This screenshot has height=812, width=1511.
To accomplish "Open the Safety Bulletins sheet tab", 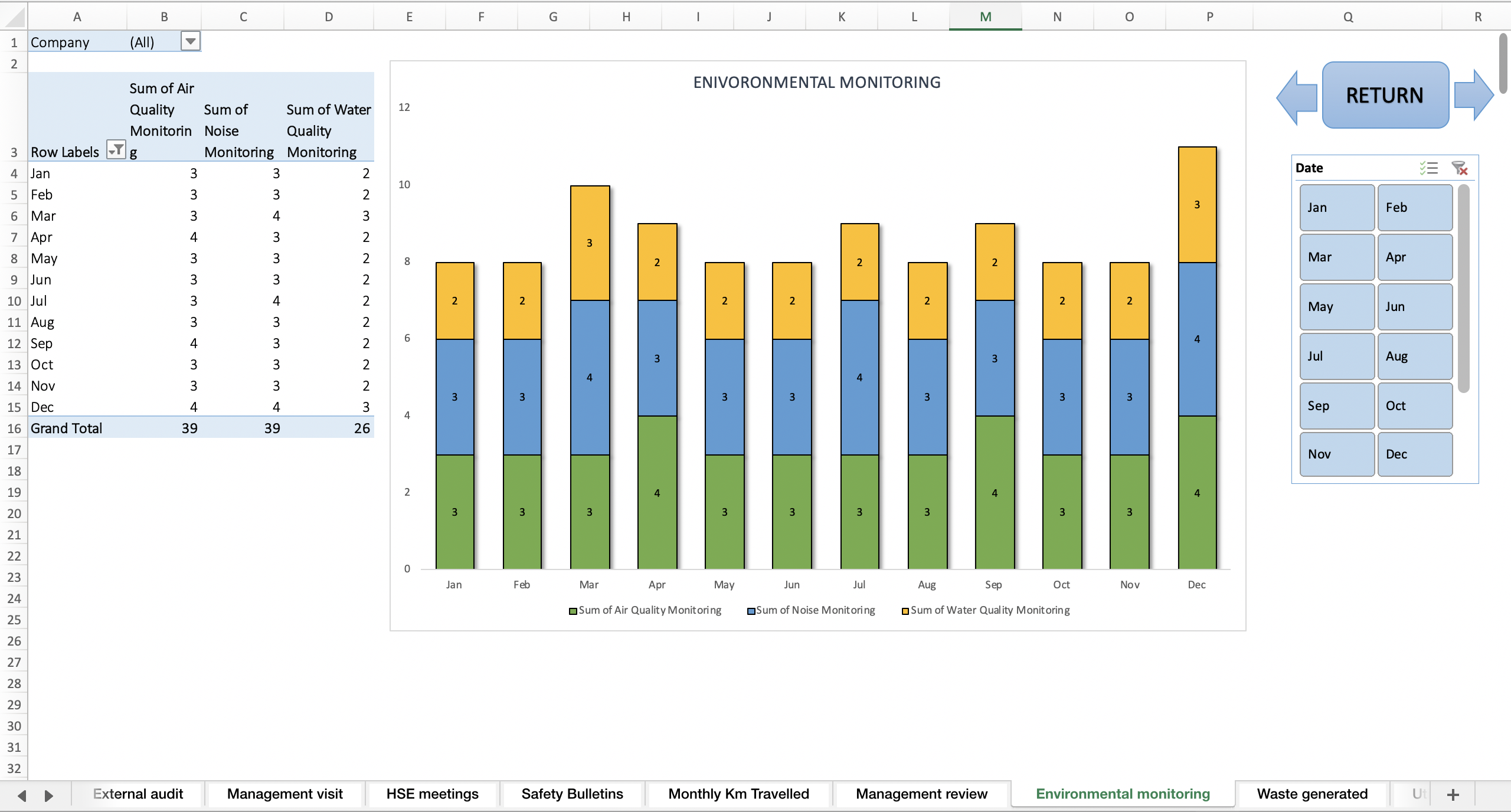I will pyautogui.click(x=570, y=794).
